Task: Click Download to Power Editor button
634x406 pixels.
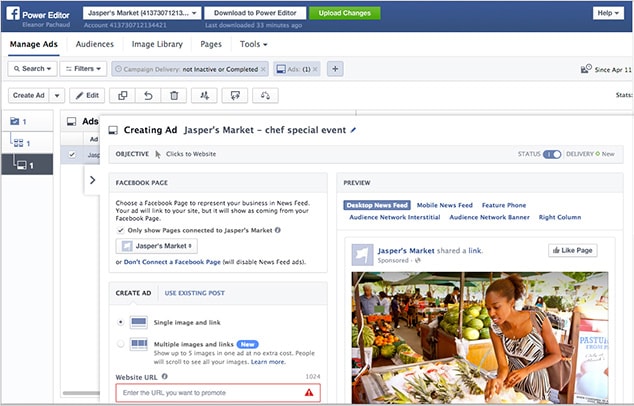Action: tap(255, 13)
